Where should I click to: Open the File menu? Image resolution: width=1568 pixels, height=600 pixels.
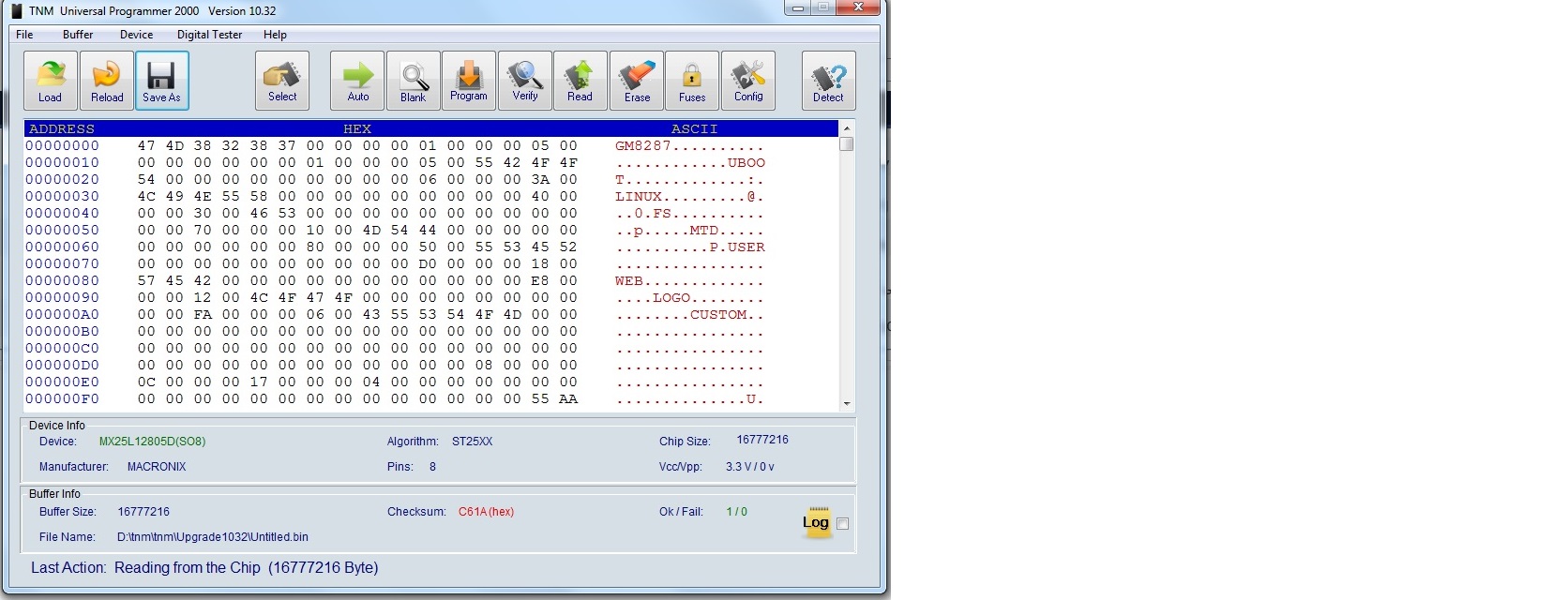(x=24, y=35)
